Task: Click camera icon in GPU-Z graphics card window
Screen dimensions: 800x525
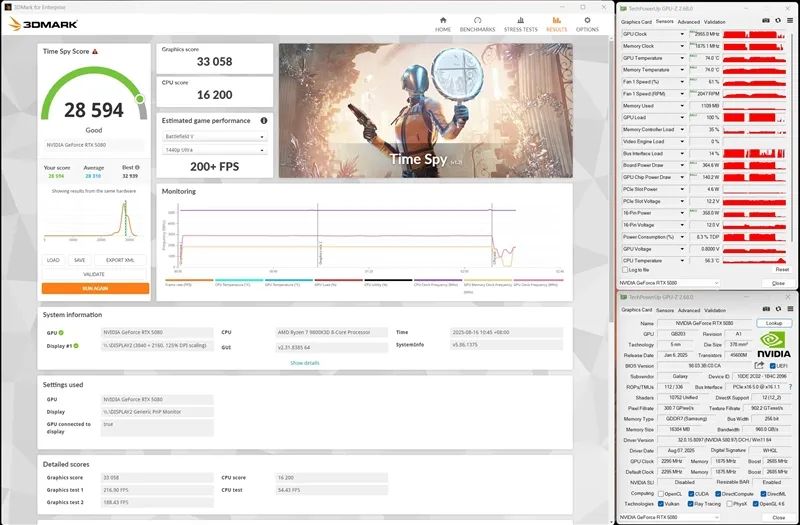Action: pyautogui.click(x=766, y=309)
